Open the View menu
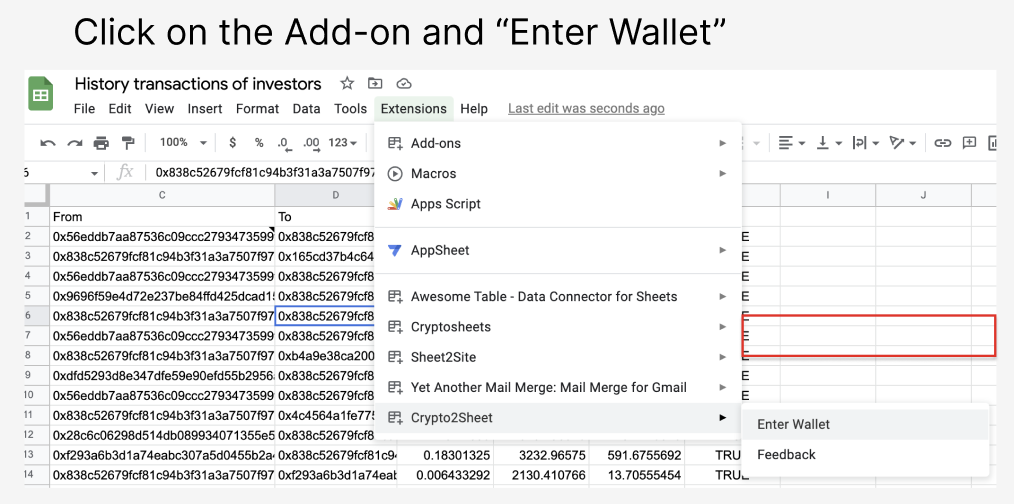The height and width of the screenshot is (504, 1014). [x=159, y=109]
